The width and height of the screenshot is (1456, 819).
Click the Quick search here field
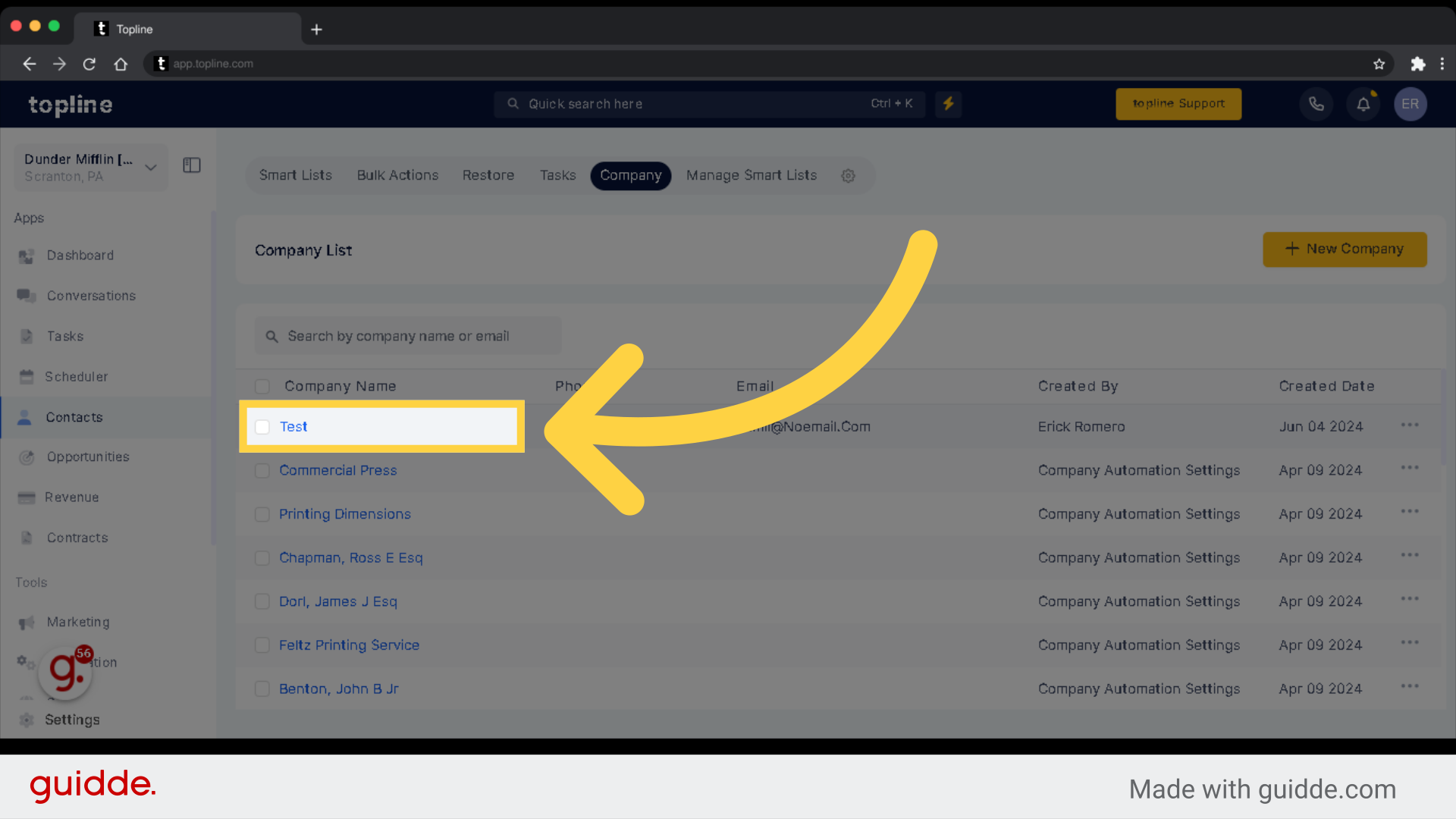pos(709,104)
